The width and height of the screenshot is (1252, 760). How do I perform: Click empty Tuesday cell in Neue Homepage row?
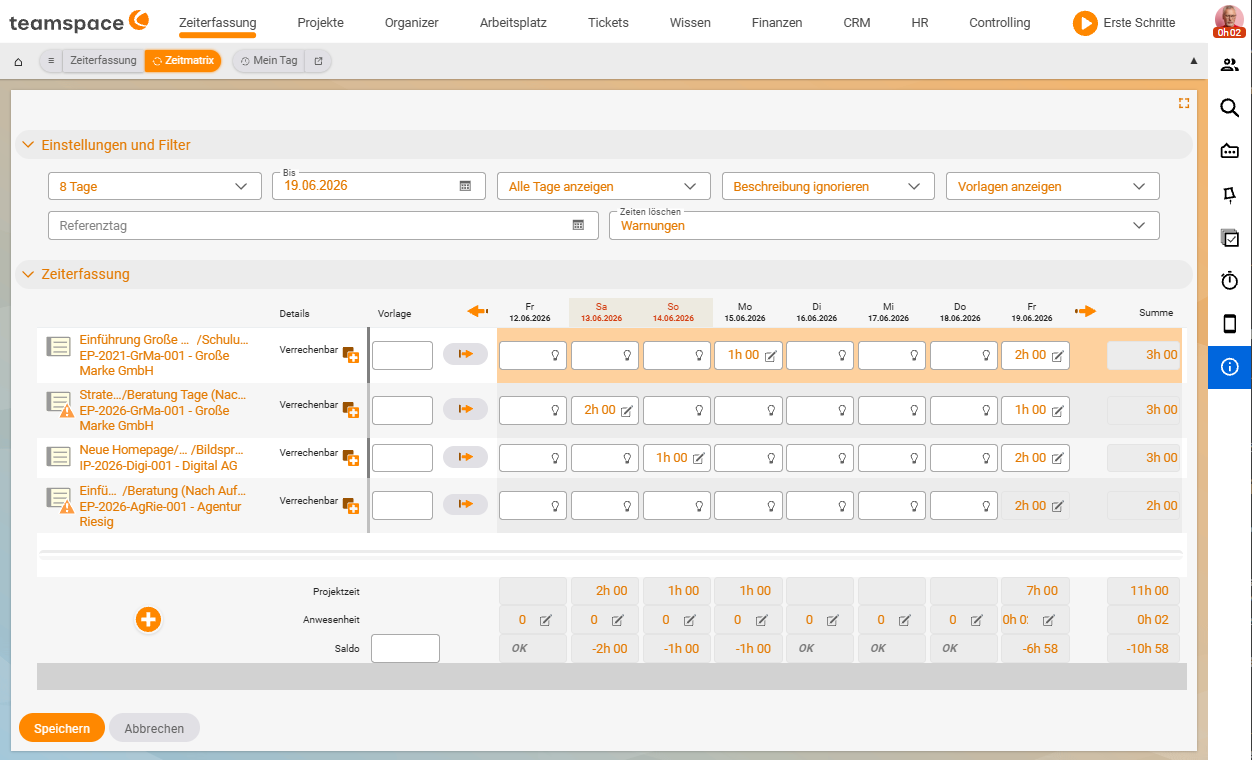820,458
